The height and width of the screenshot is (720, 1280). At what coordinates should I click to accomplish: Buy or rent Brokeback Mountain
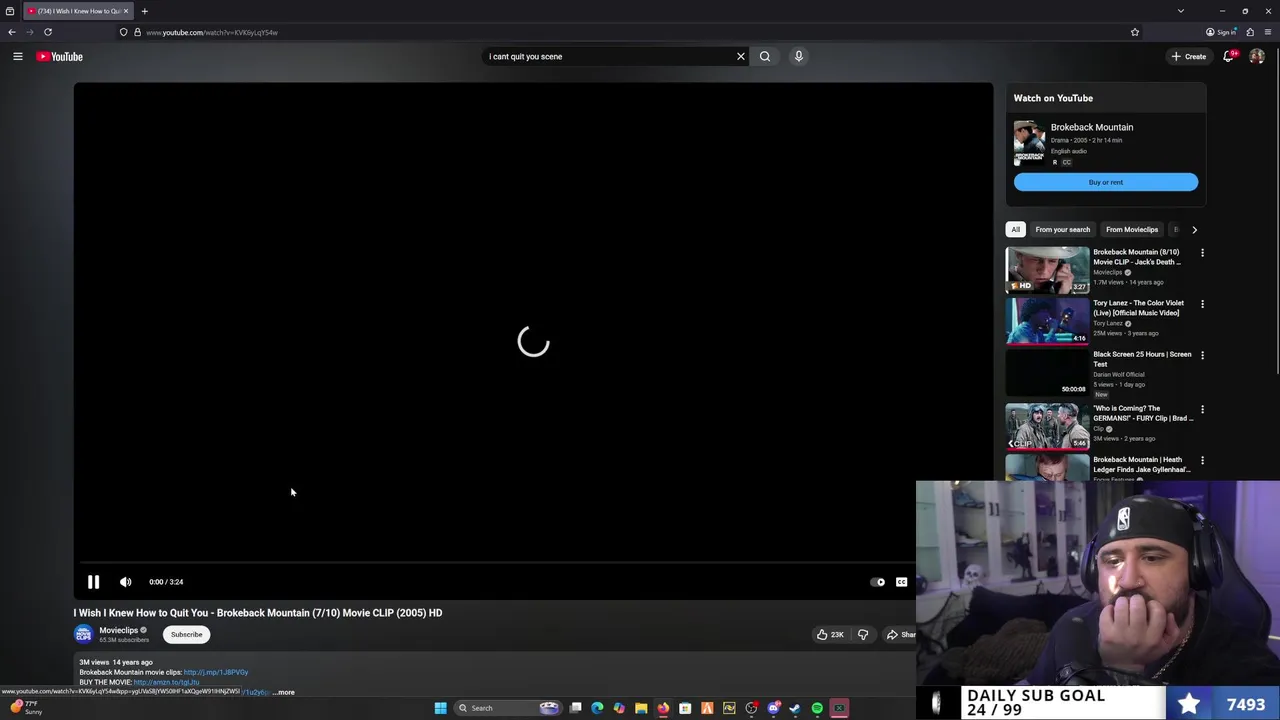point(1106,182)
